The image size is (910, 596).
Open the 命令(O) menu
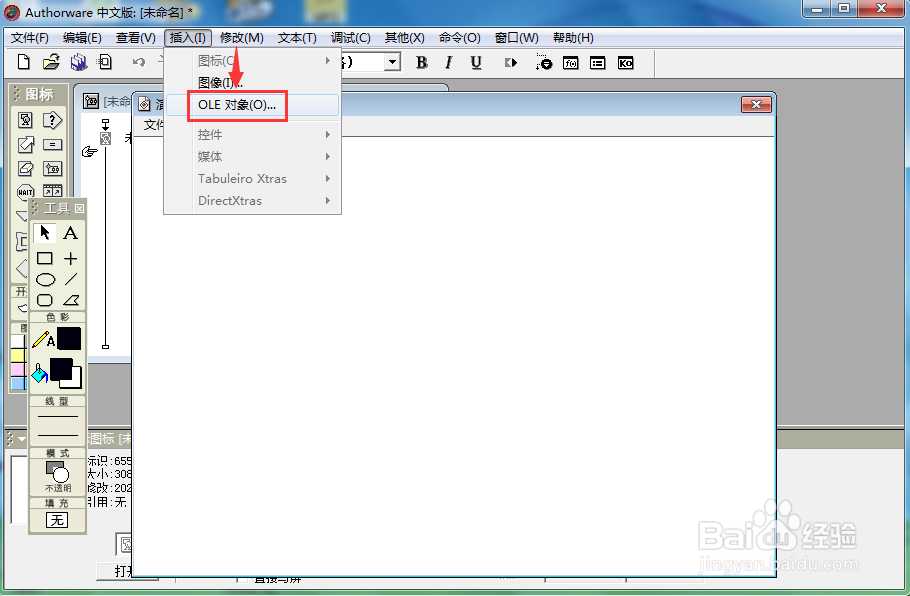459,38
